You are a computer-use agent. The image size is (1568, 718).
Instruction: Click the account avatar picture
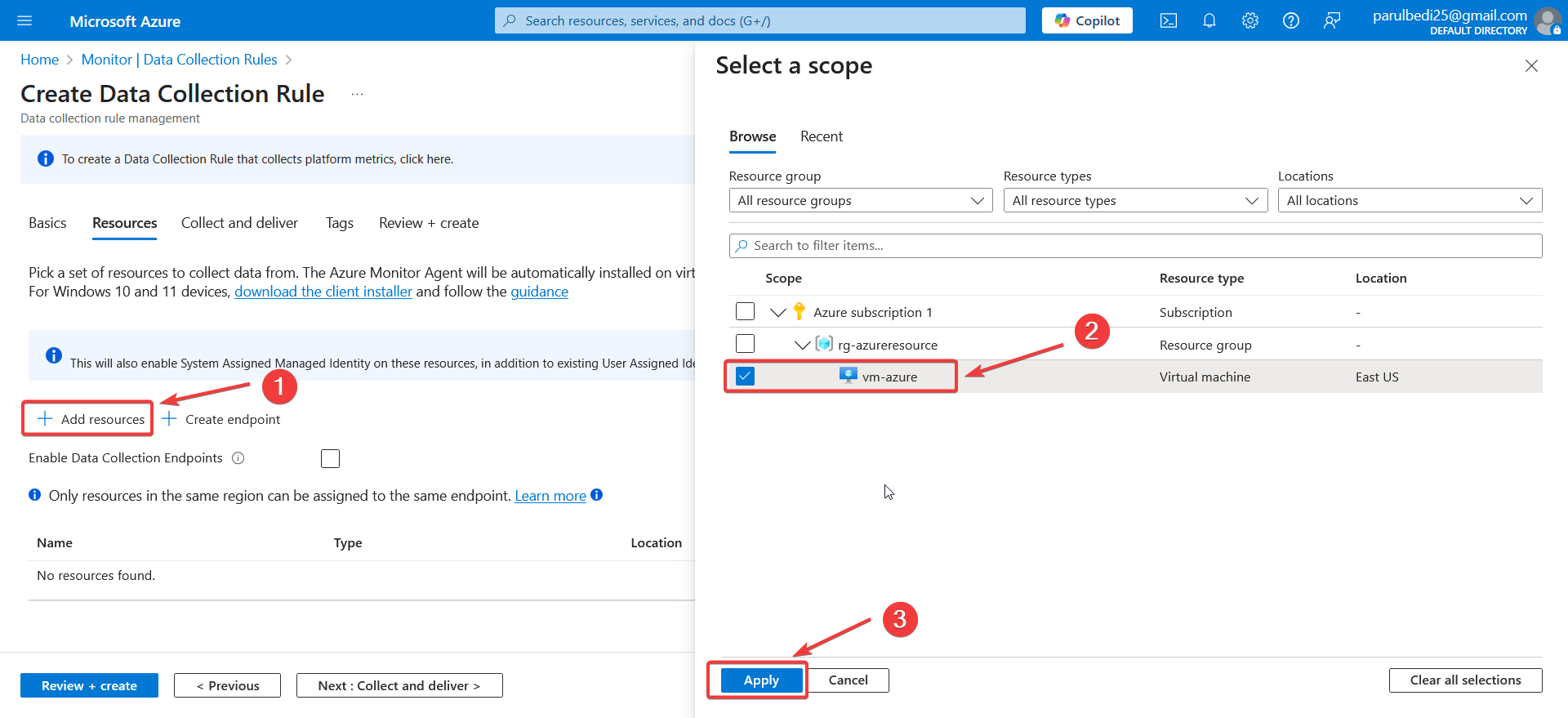pos(1548,20)
